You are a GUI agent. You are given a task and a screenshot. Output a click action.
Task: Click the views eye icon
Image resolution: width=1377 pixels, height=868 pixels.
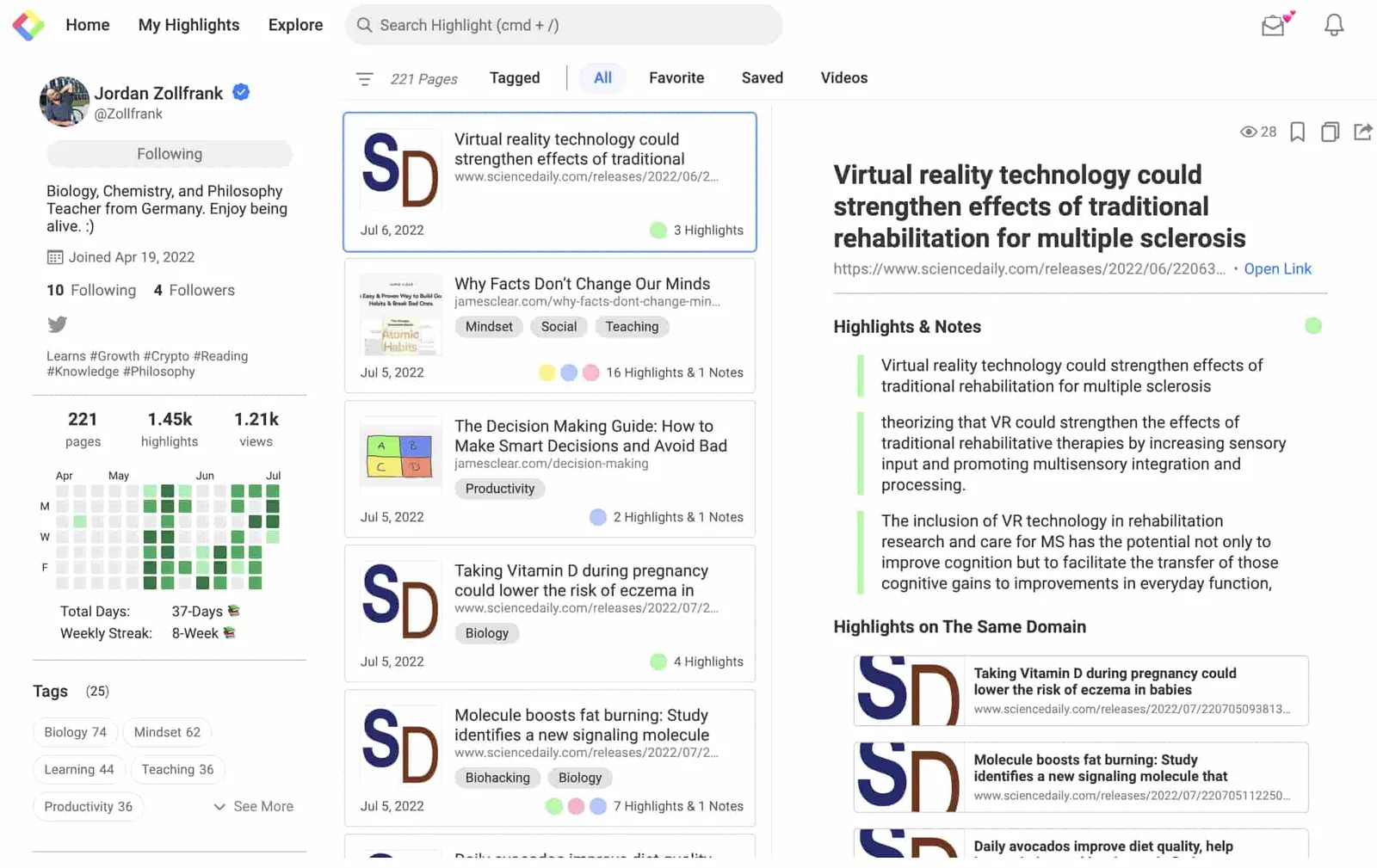point(1248,132)
